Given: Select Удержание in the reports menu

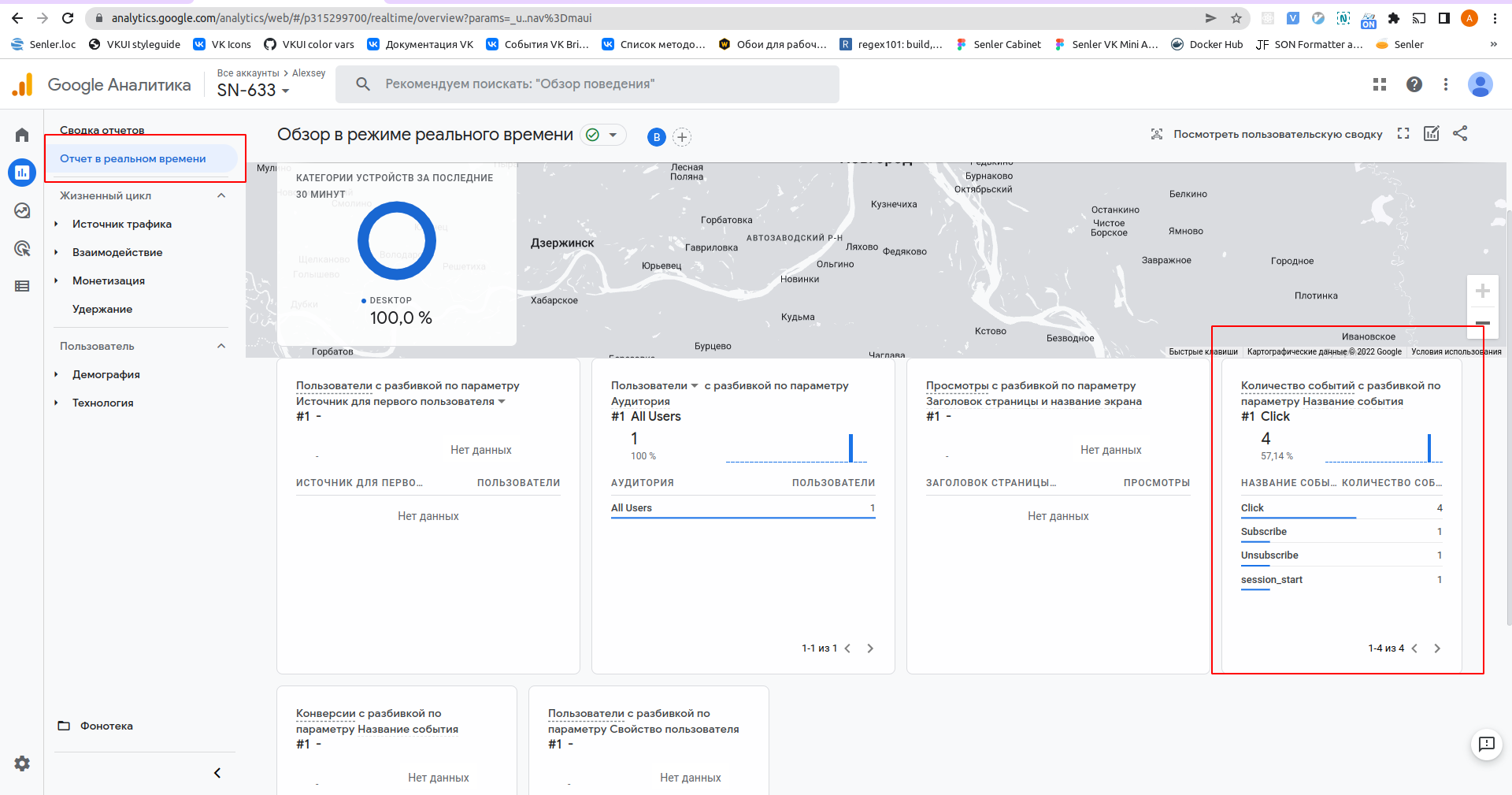Looking at the screenshot, I should [102, 309].
